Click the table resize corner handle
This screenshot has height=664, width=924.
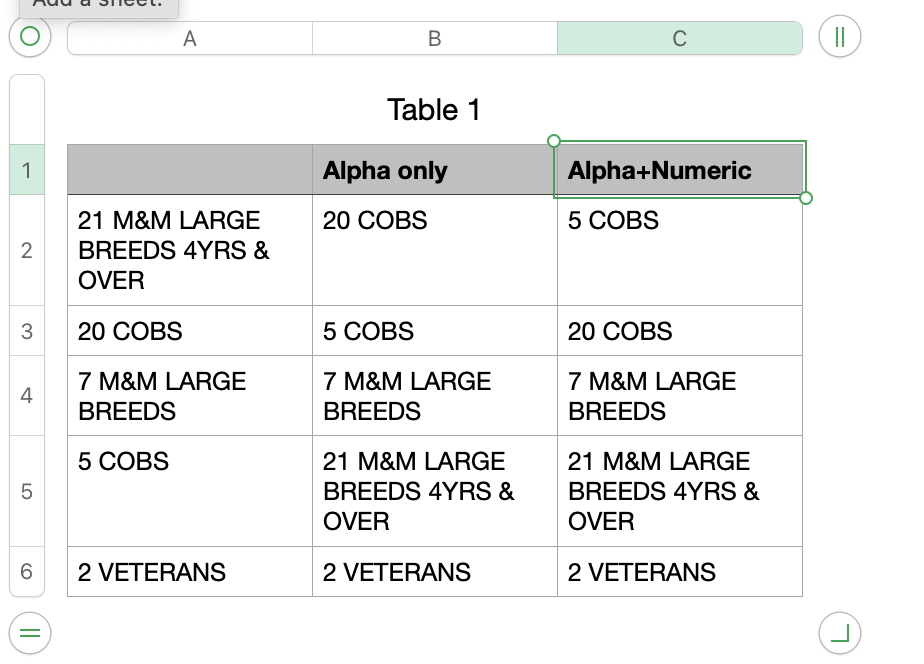[839, 631]
